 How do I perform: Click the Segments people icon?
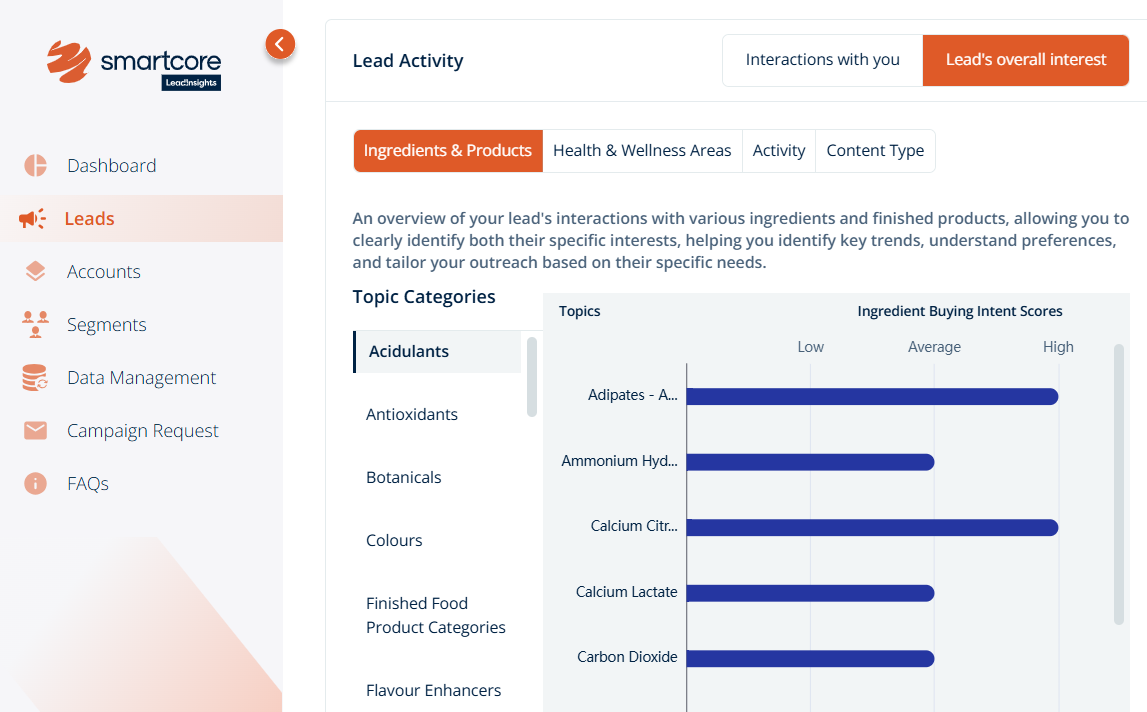pyautogui.click(x=36, y=324)
